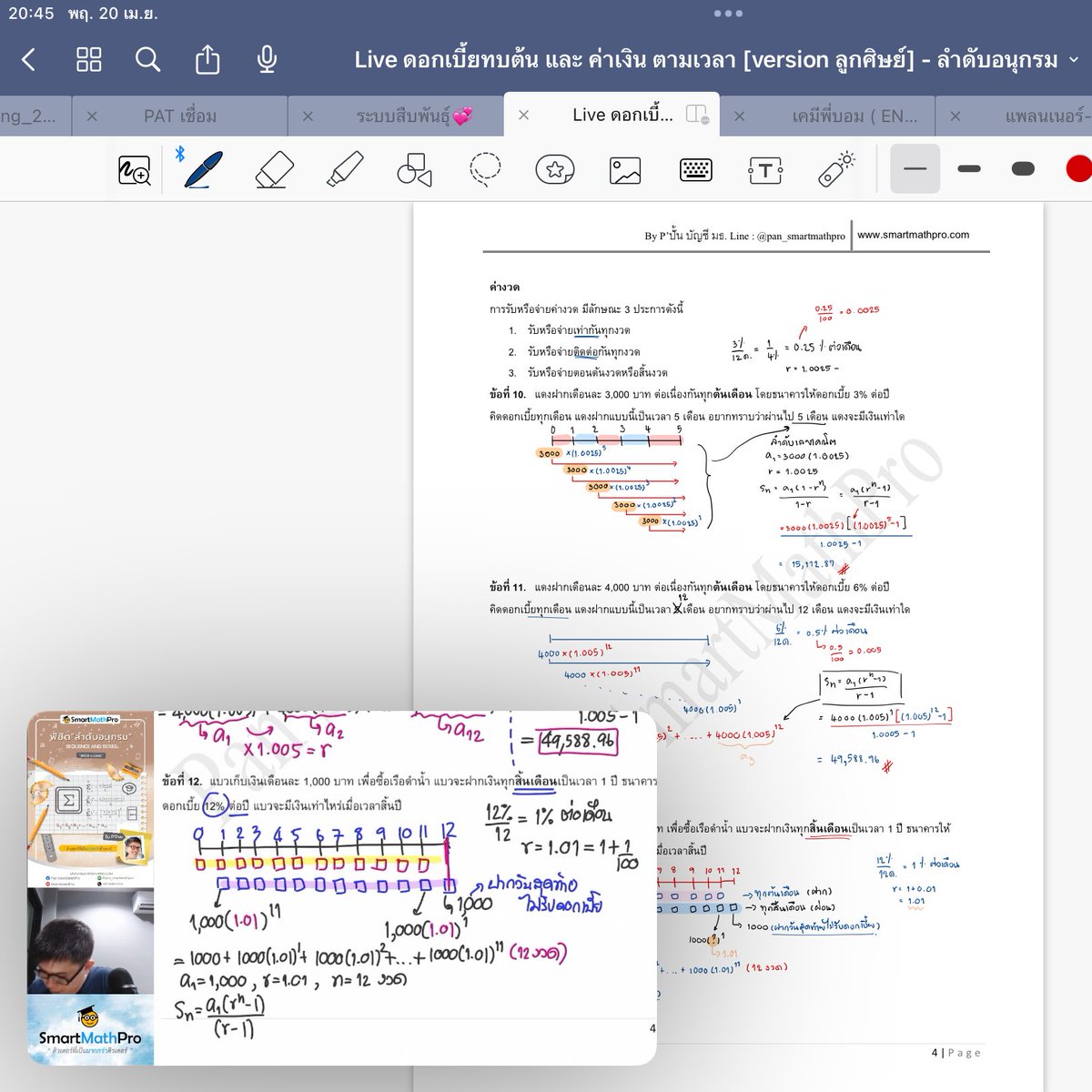Select the Lasso selection tool
The image size is (1092, 1092).
pyautogui.click(x=485, y=169)
